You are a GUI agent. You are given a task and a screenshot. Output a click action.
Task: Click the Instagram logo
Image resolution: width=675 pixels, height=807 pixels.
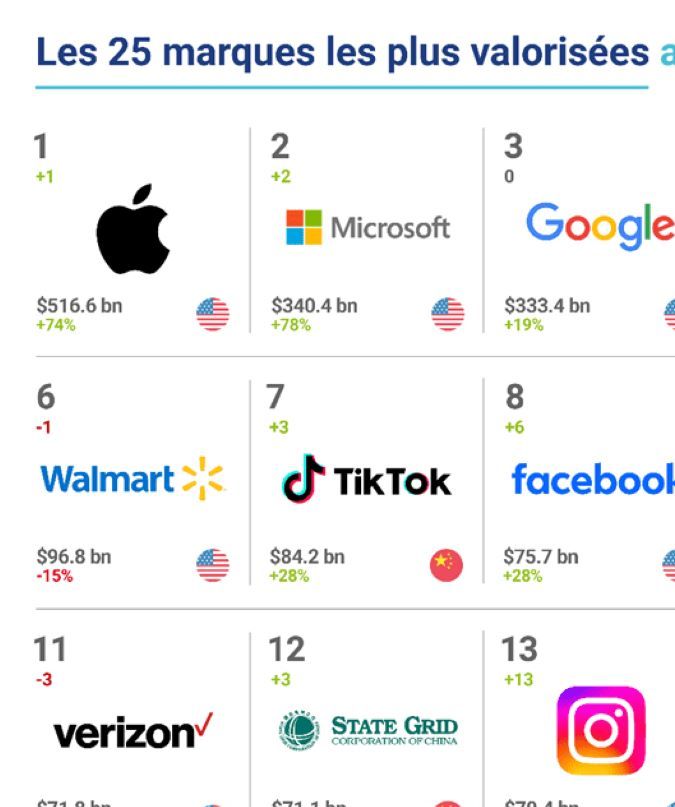[600, 731]
